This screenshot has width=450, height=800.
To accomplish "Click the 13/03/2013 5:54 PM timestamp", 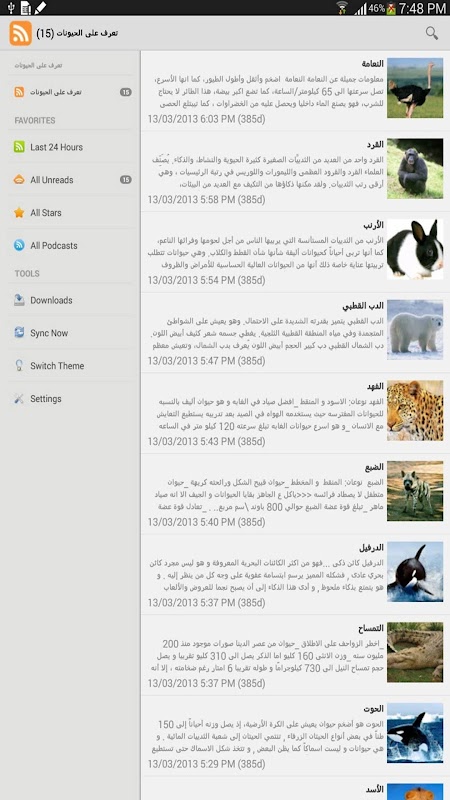I will (206, 280).
